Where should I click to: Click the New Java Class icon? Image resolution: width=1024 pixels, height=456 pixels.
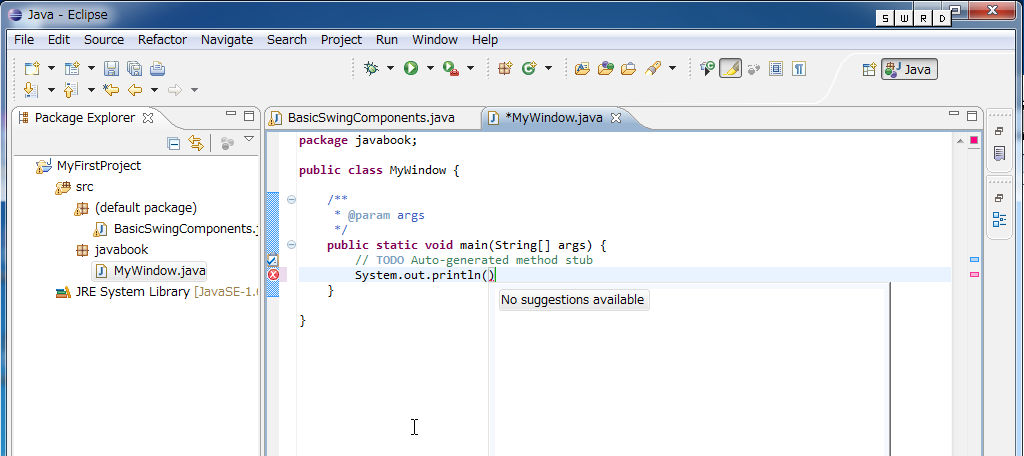528,68
